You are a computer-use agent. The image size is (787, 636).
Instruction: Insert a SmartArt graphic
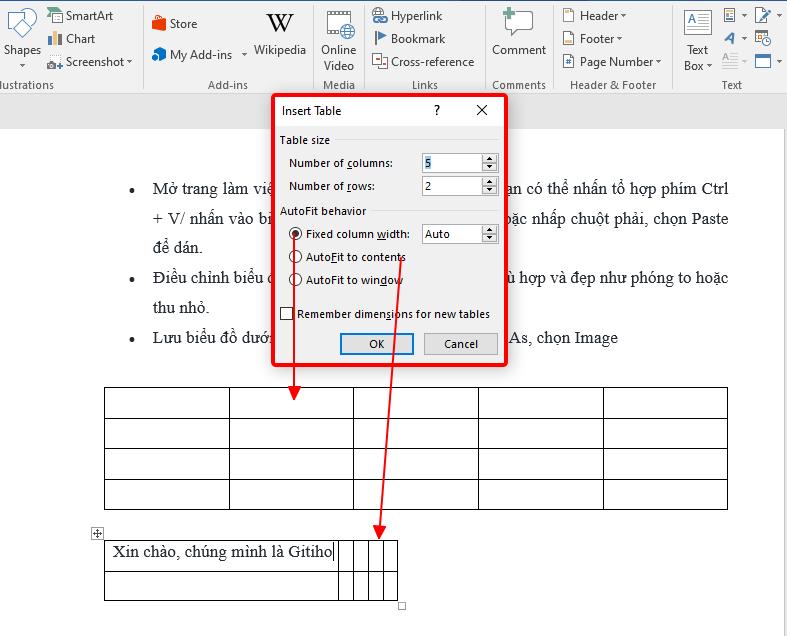(x=80, y=16)
